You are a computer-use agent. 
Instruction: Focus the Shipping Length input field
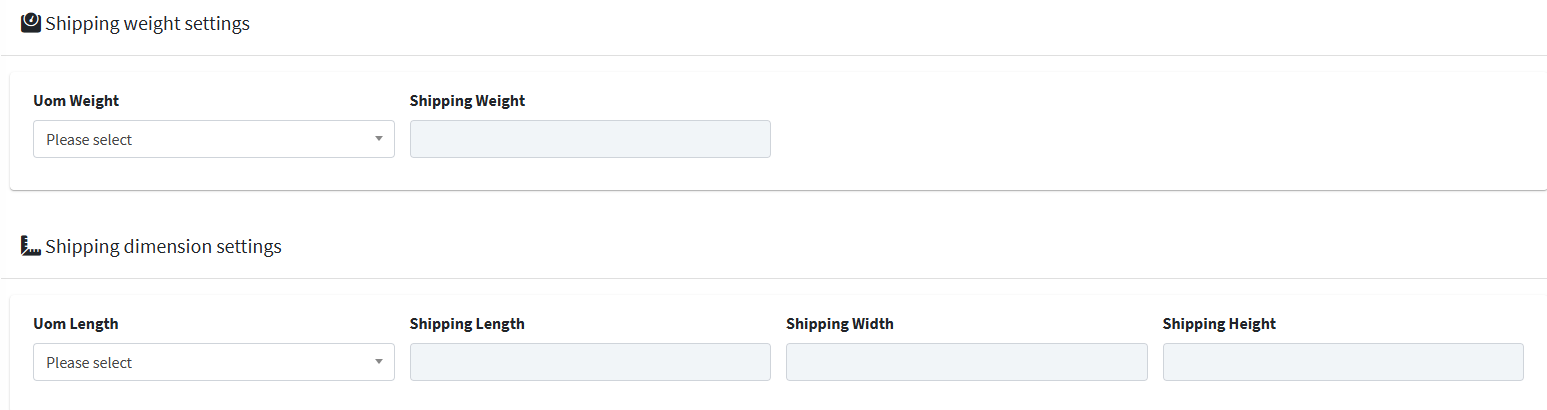click(x=590, y=362)
